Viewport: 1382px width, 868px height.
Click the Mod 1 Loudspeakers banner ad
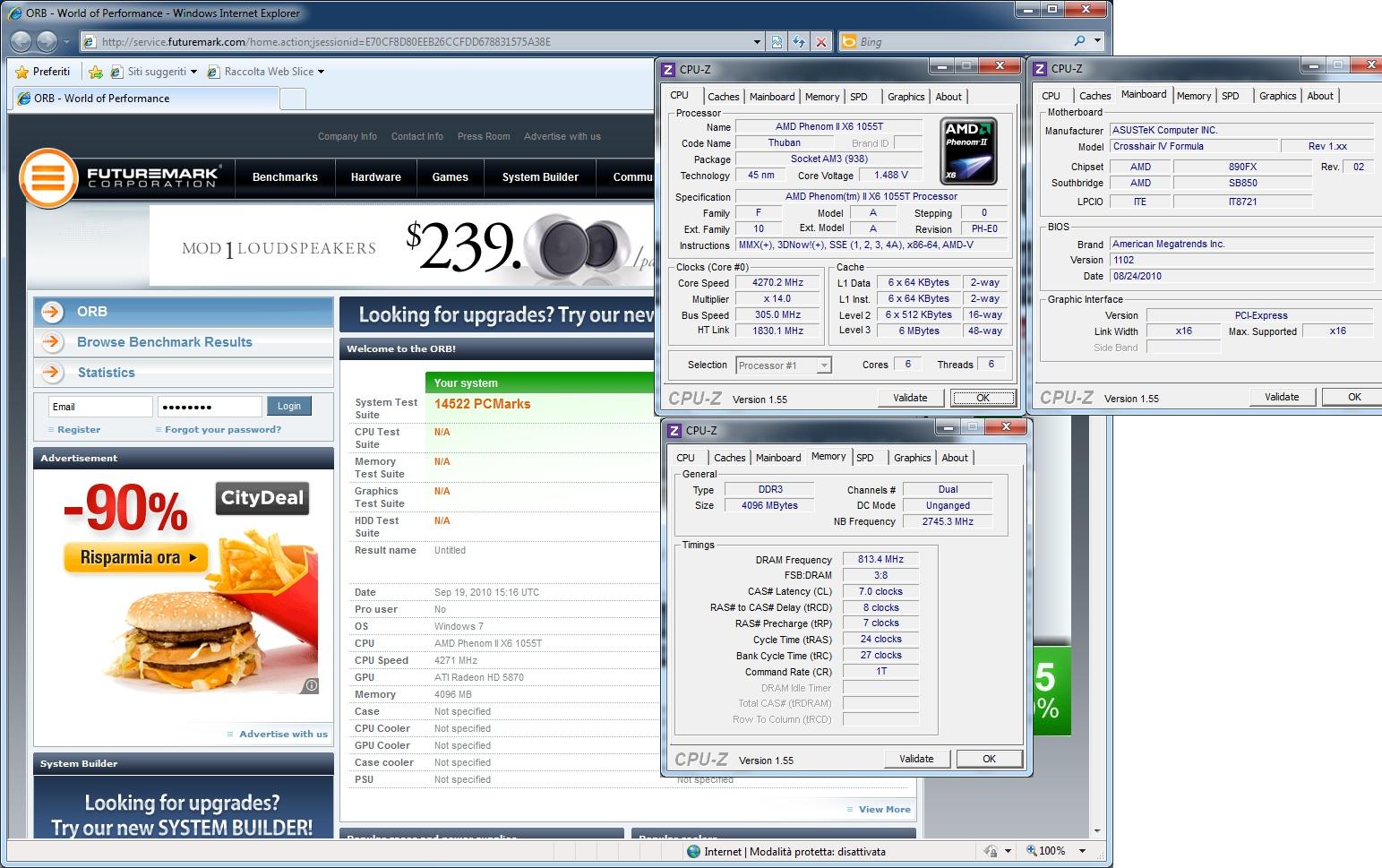tap(401, 247)
